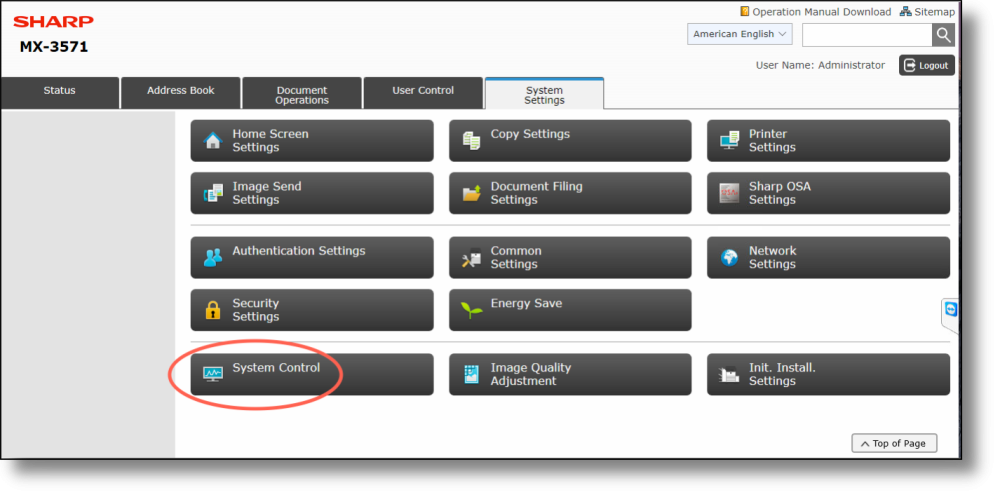Open the Sitemap link
Image resolution: width=1000 pixels, height=497 pixels.
click(934, 11)
